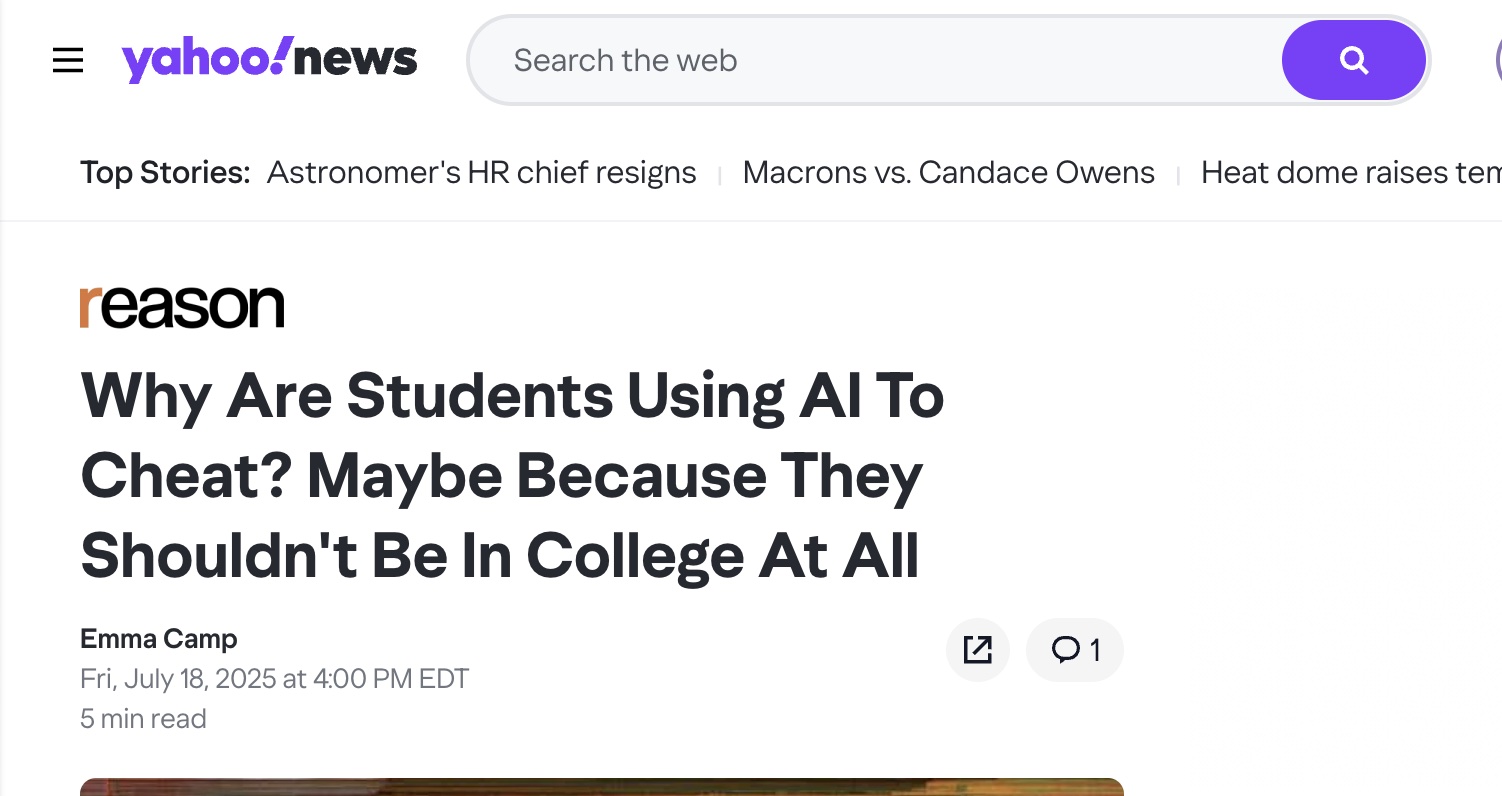Focus the "Search the web" field
Screen dimensions: 1502x796
pyautogui.click(x=625, y=61)
